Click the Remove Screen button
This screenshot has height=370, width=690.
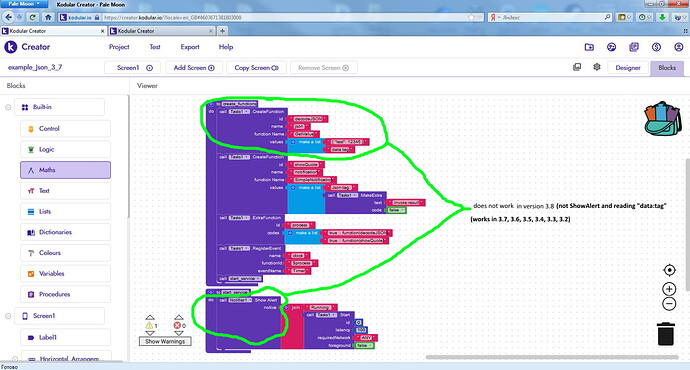pyautogui.click(x=323, y=68)
